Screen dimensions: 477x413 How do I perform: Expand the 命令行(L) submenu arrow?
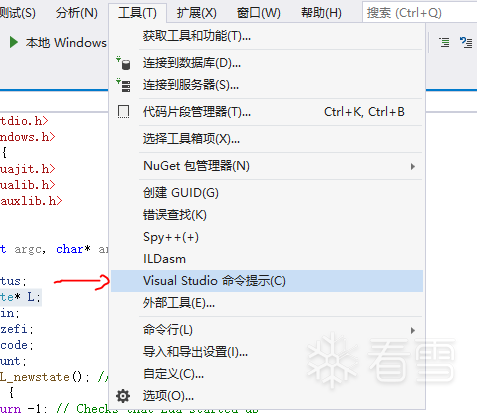(x=413, y=330)
